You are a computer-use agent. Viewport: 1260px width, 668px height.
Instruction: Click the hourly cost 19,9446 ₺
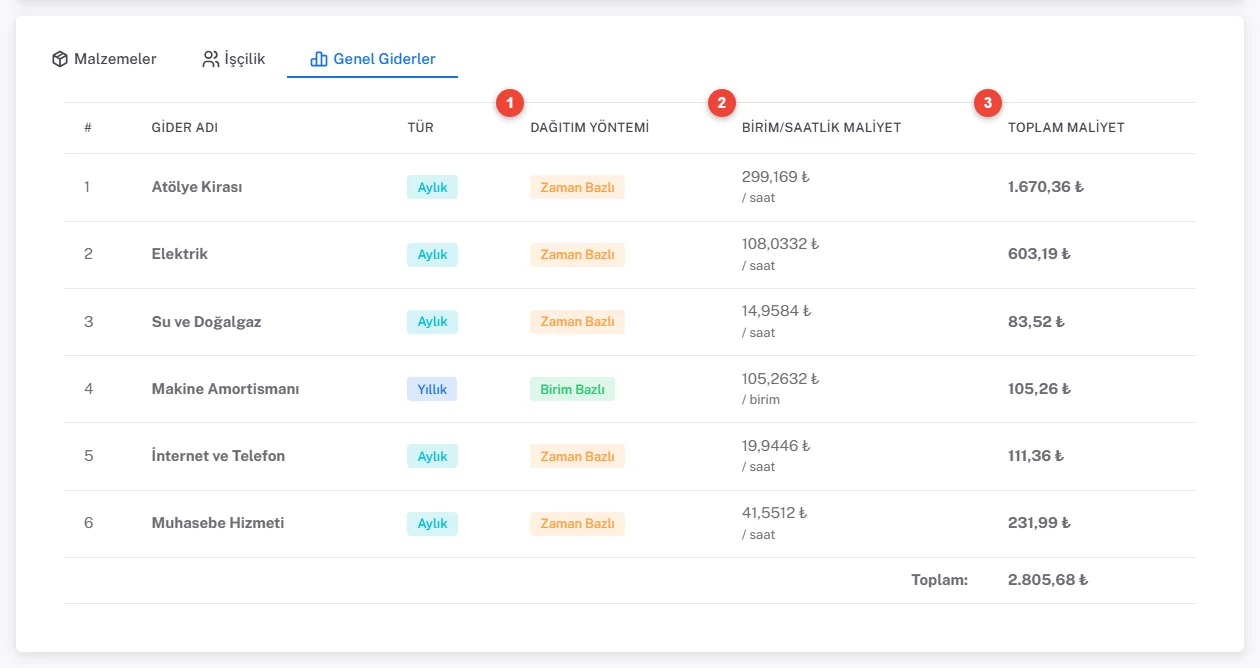click(776, 446)
